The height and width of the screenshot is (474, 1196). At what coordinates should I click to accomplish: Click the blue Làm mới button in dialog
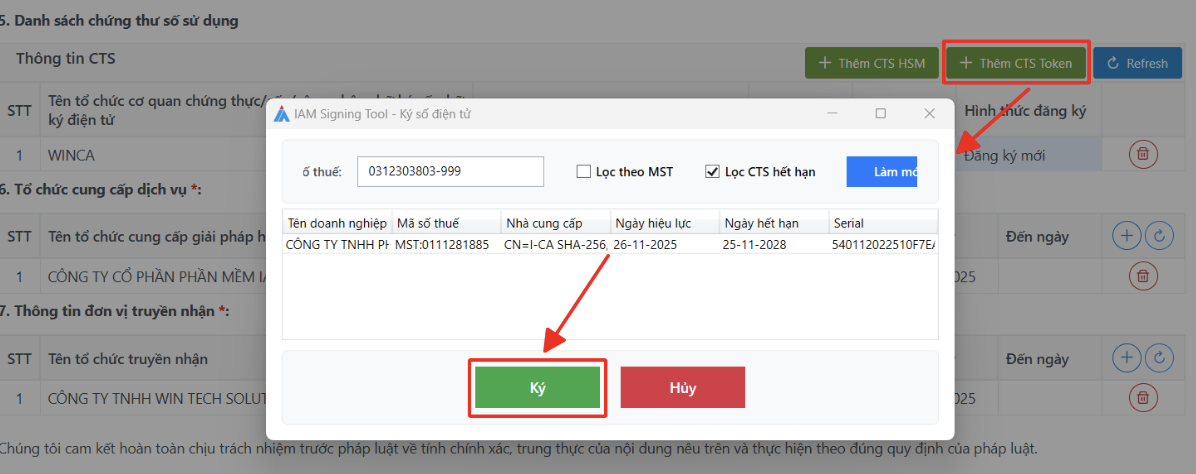click(x=882, y=172)
